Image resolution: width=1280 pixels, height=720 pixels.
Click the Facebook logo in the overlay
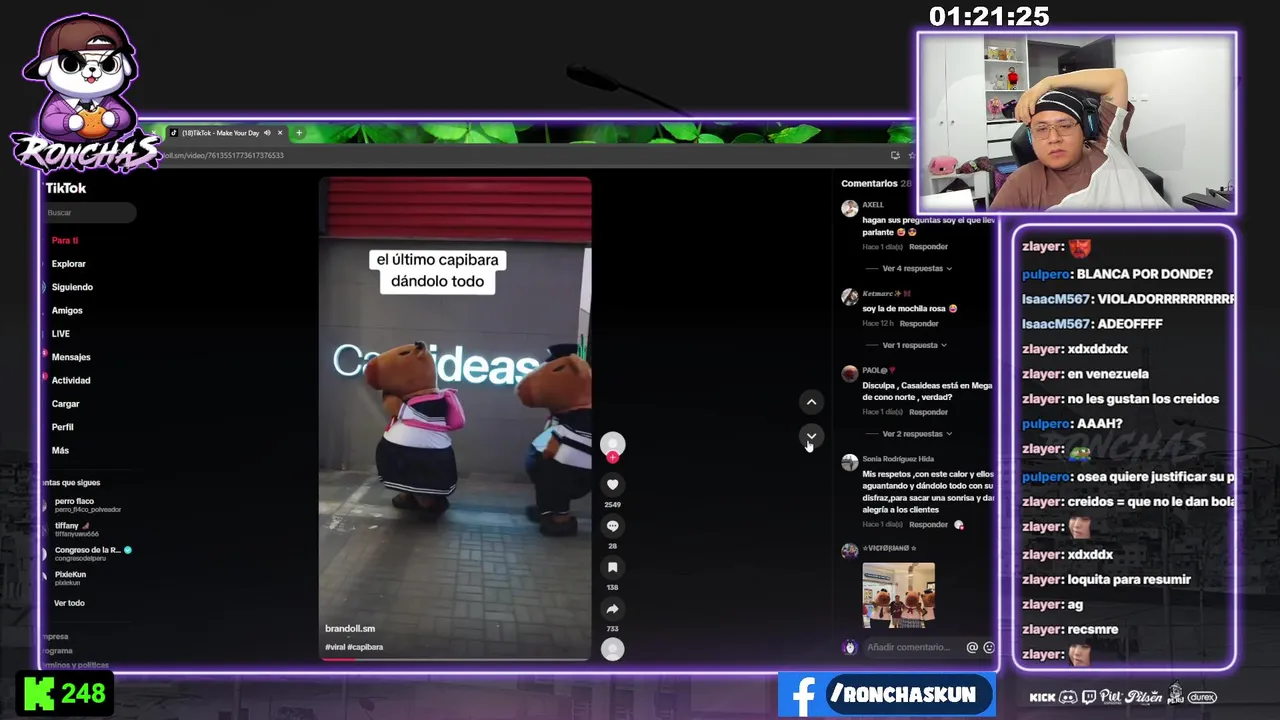coord(802,694)
